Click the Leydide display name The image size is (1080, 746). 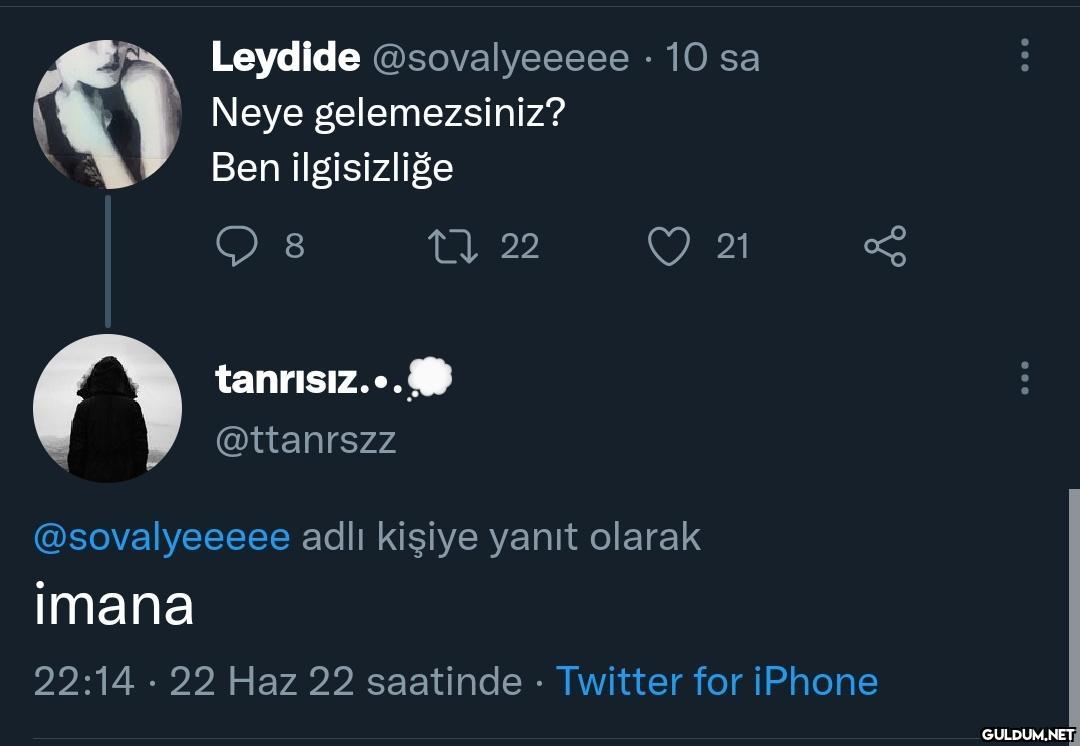click(285, 58)
